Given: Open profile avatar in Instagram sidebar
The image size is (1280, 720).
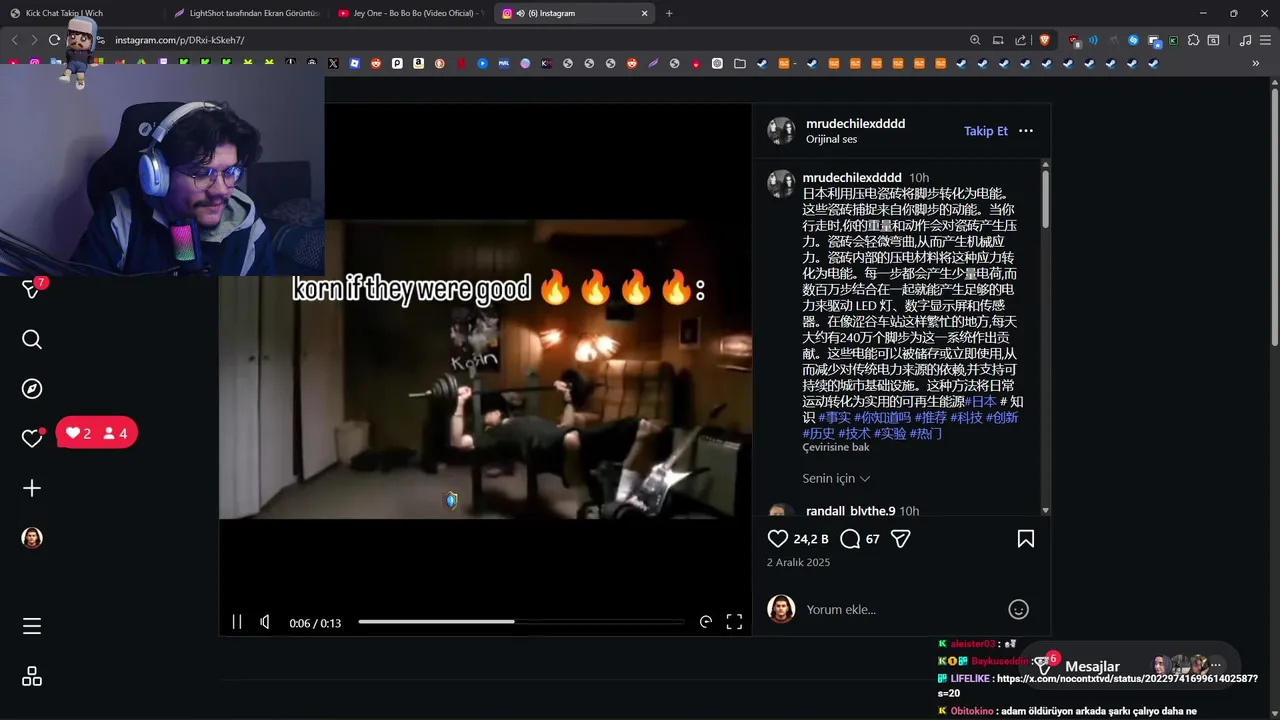Looking at the screenshot, I should coord(32,538).
